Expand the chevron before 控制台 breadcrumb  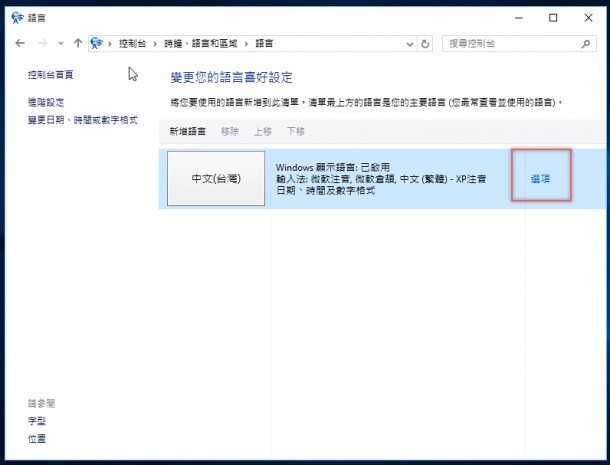pyautogui.click(x=110, y=44)
